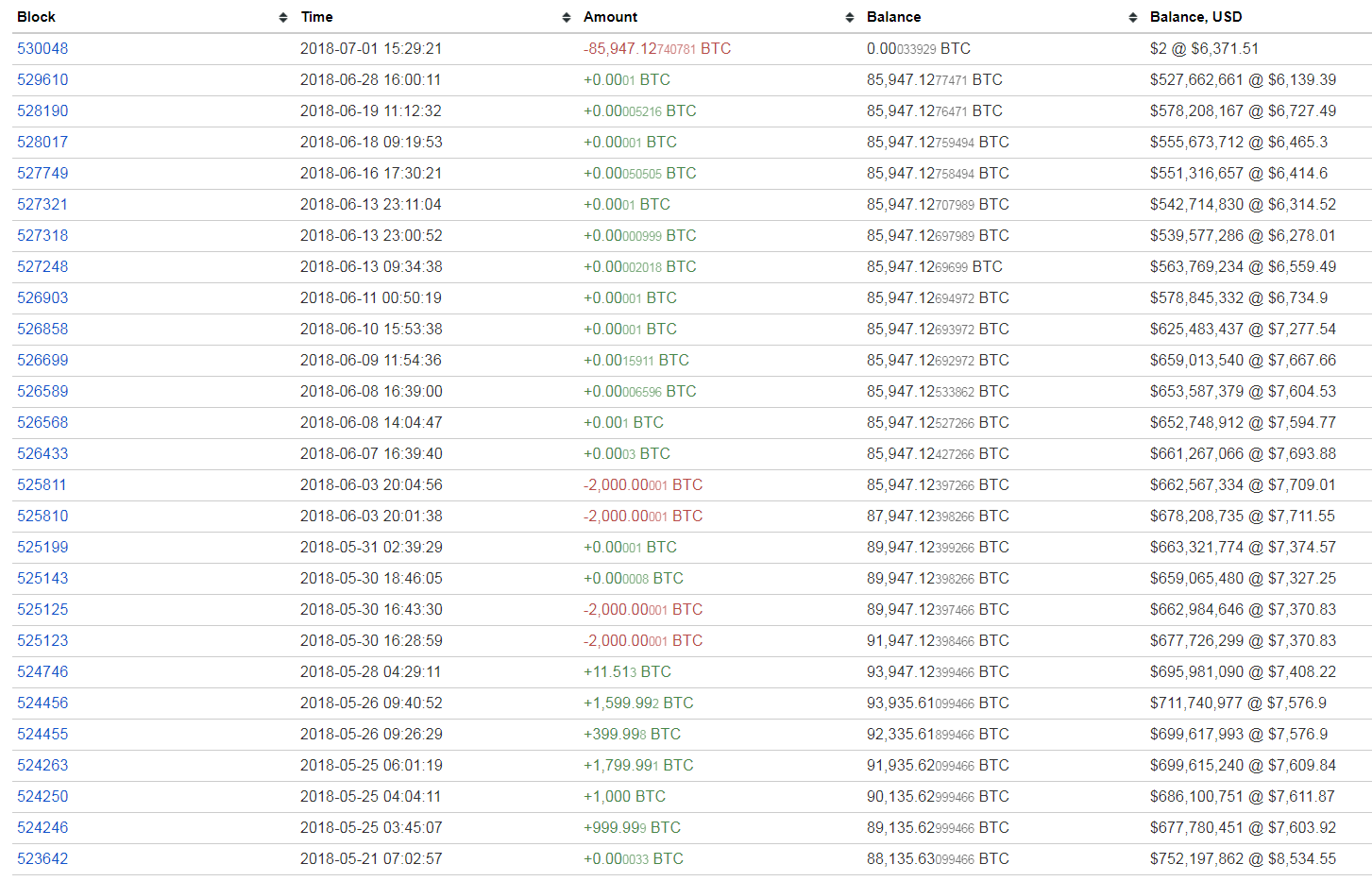Viewport: 1372px width, 881px height.
Task: Open block 527749 link
Action: (x=42, y=174)
